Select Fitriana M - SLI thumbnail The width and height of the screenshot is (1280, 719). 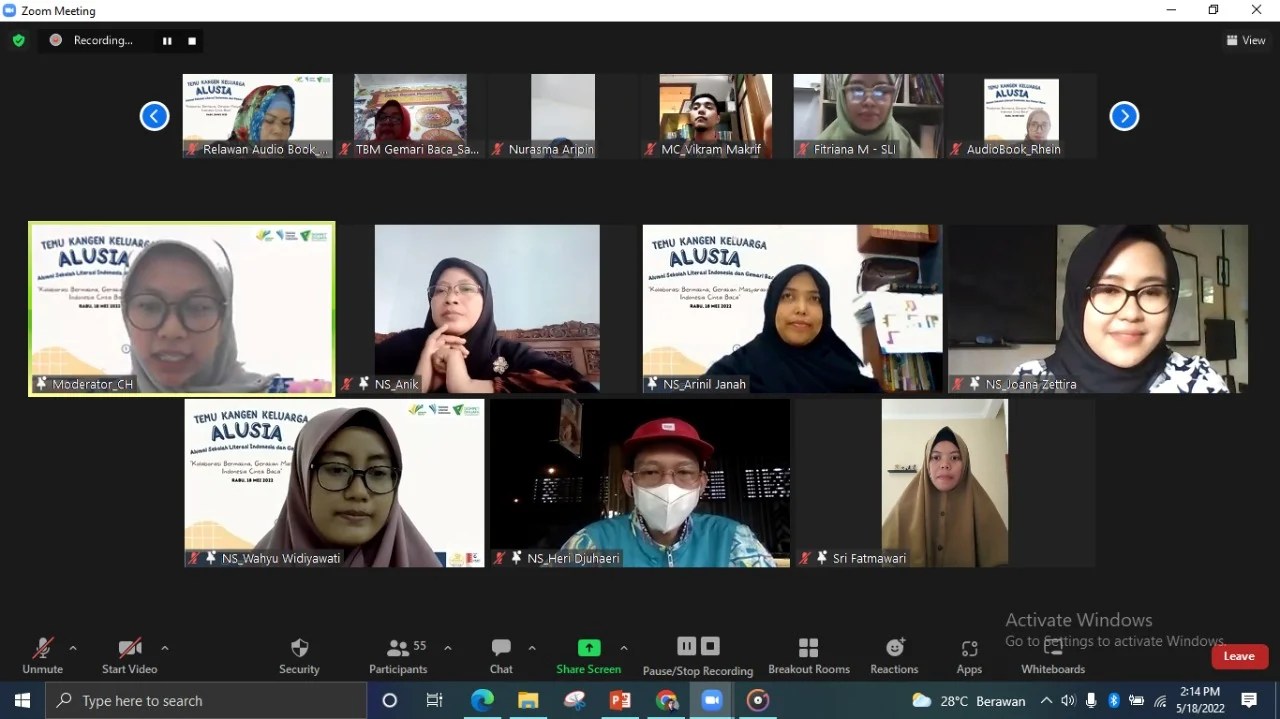(869, 116)
